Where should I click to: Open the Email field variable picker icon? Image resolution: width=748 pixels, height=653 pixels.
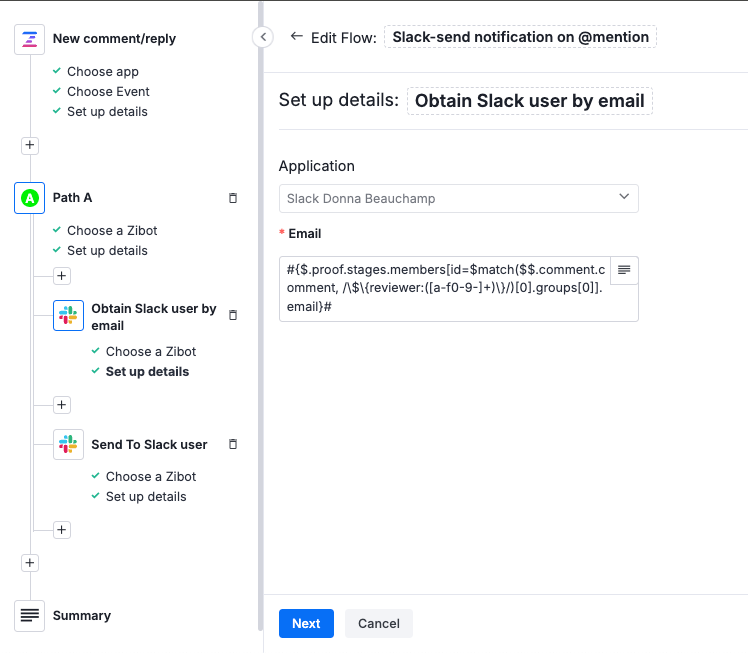tap(624, 270)
